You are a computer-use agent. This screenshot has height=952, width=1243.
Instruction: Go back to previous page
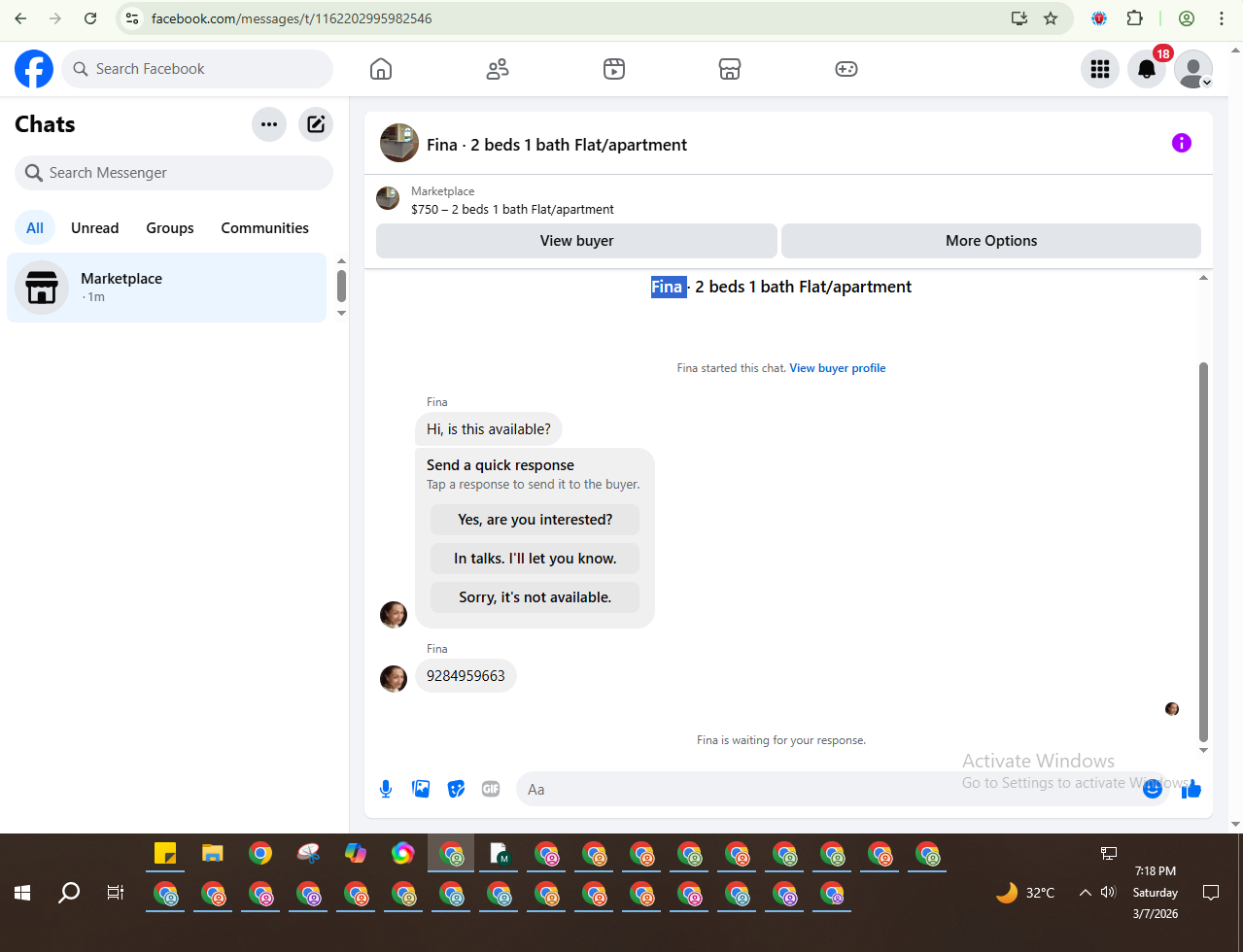pyautogui.click(x=20, y=18)
